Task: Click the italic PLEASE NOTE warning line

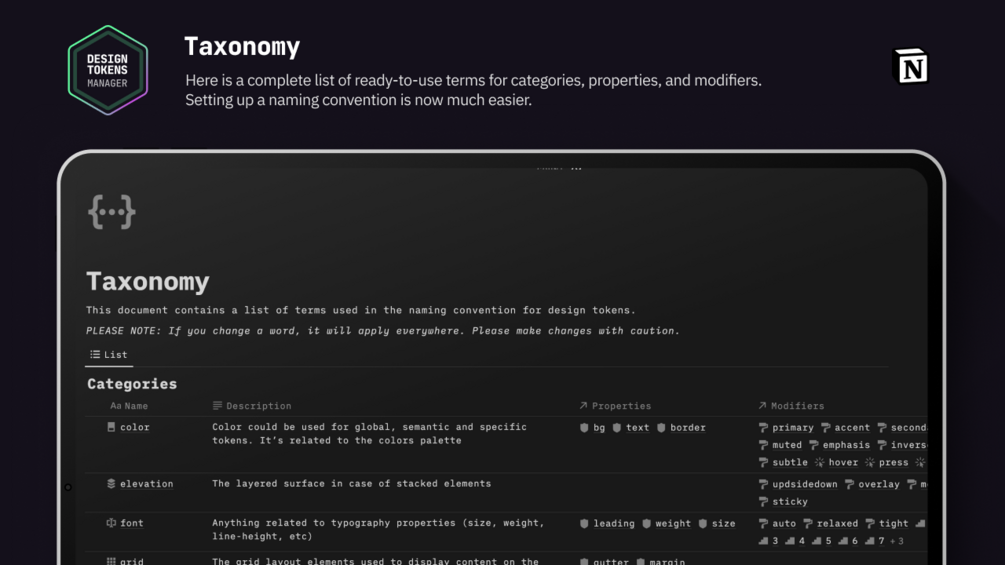Action: coord(383,331)
